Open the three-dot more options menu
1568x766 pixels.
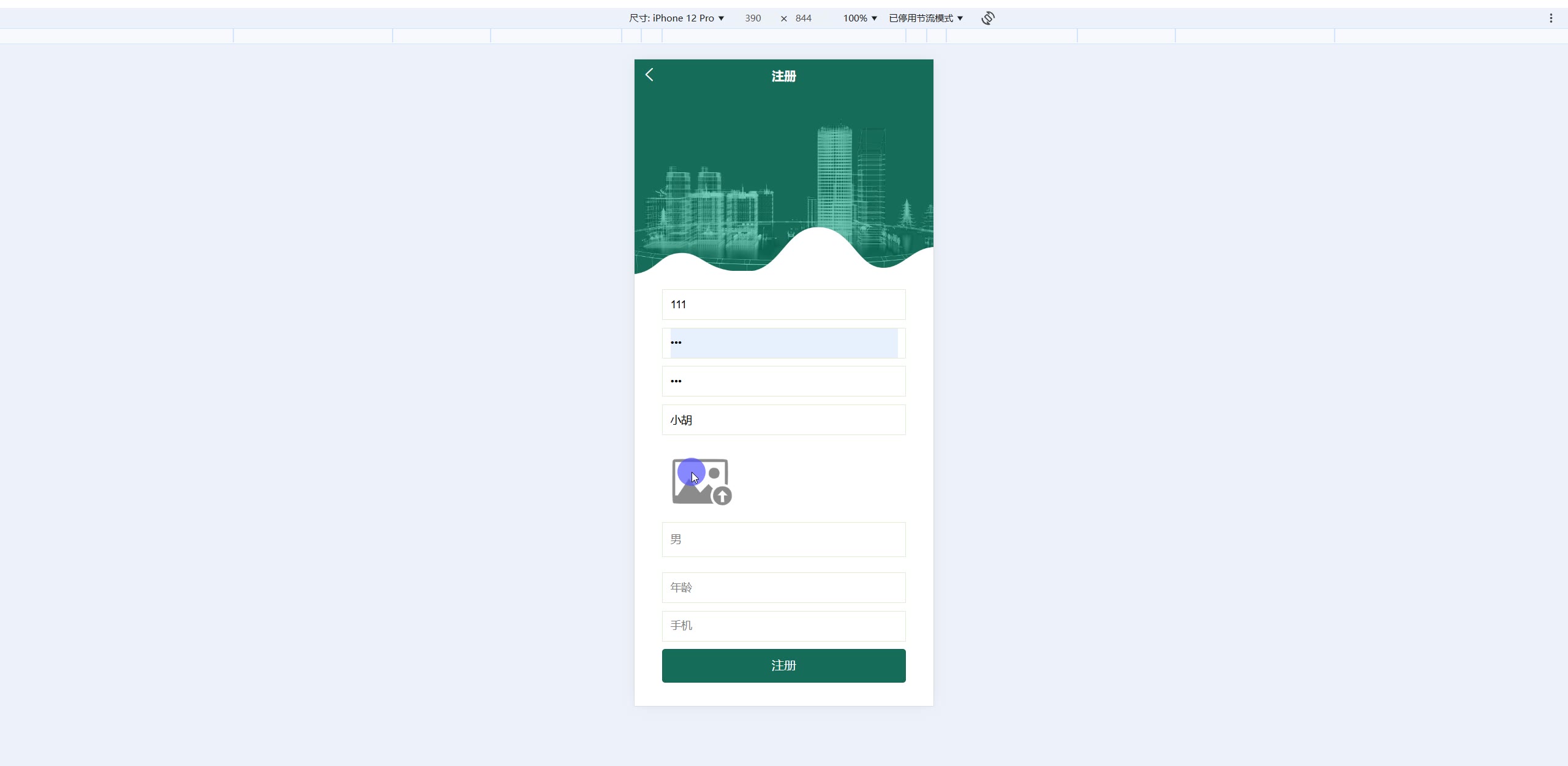pyautogui.click(x=1551, y=18)
